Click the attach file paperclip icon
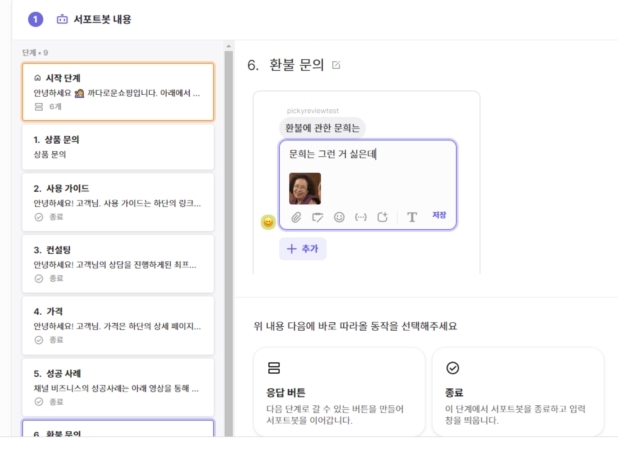Screen dimensions: 618x451 point(296,217)
